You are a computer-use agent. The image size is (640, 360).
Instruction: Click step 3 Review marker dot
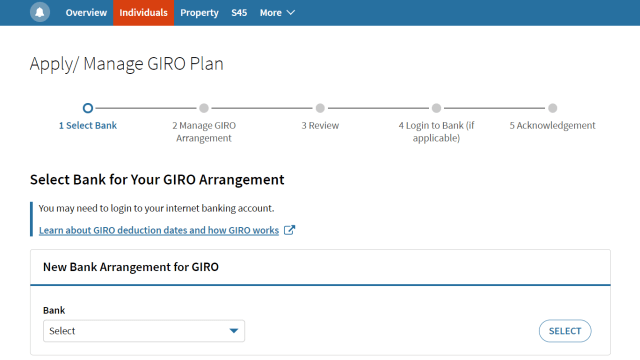(320, 108)
